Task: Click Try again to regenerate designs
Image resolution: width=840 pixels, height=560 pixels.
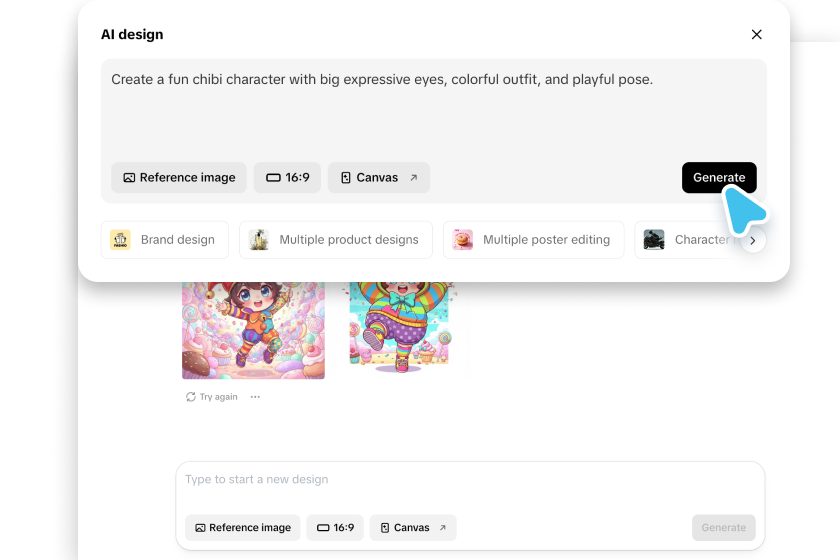Action: click(212, 397)
